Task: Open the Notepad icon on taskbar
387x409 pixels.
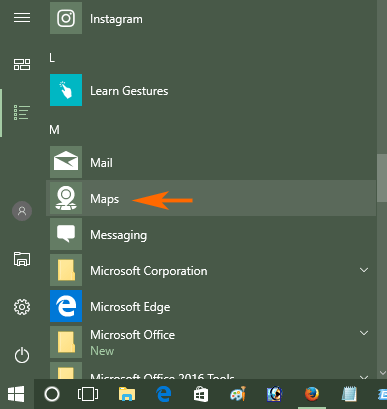Action: 349,394
